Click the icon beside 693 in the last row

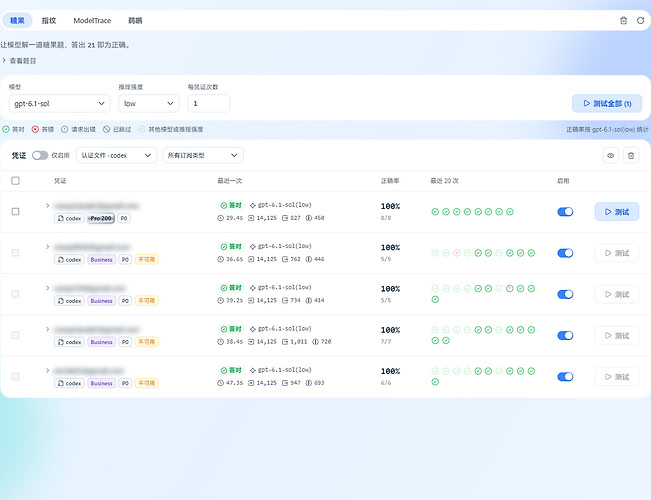click(309, 383)
